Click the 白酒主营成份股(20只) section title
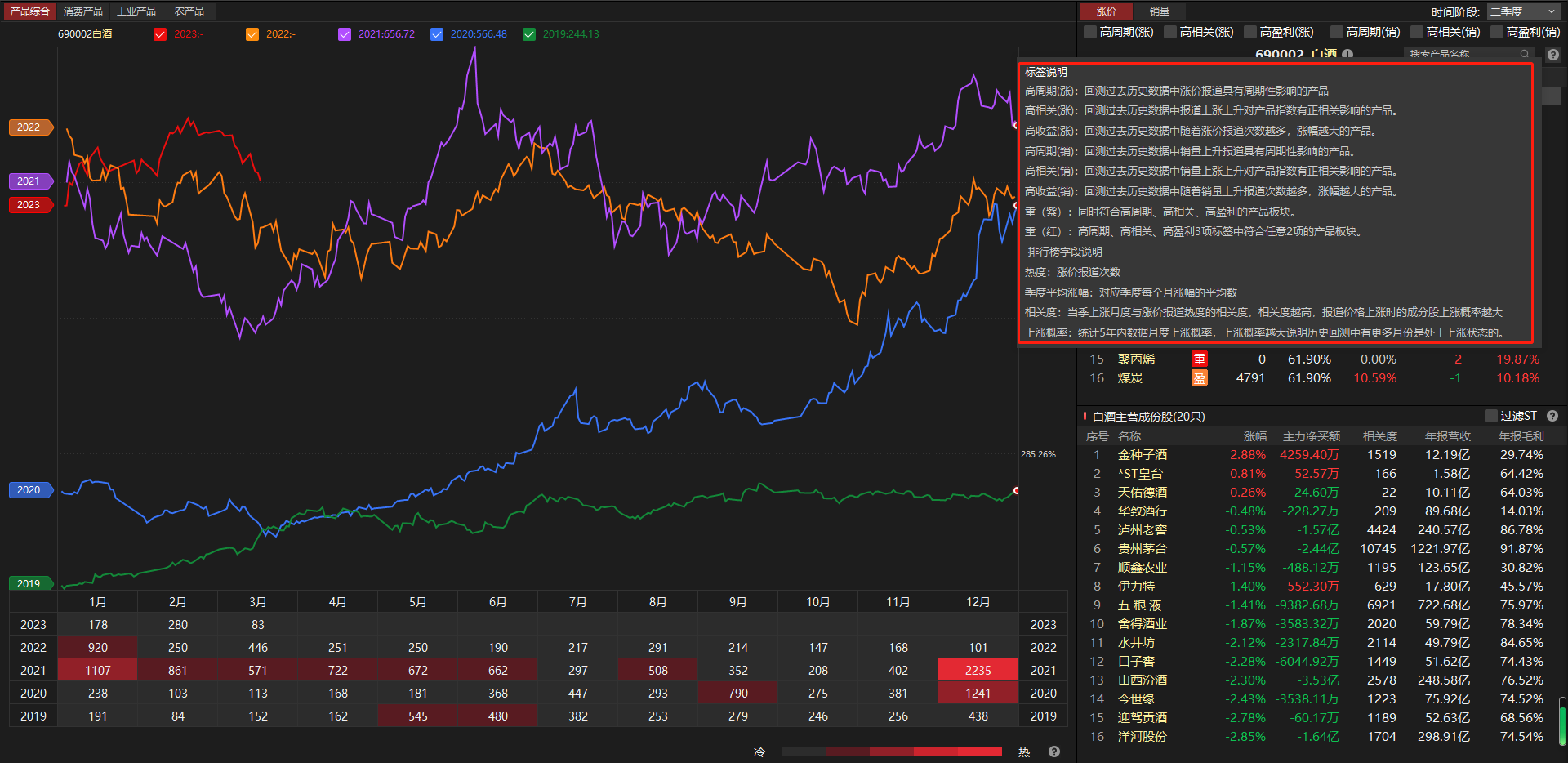 click(1149, 417)
